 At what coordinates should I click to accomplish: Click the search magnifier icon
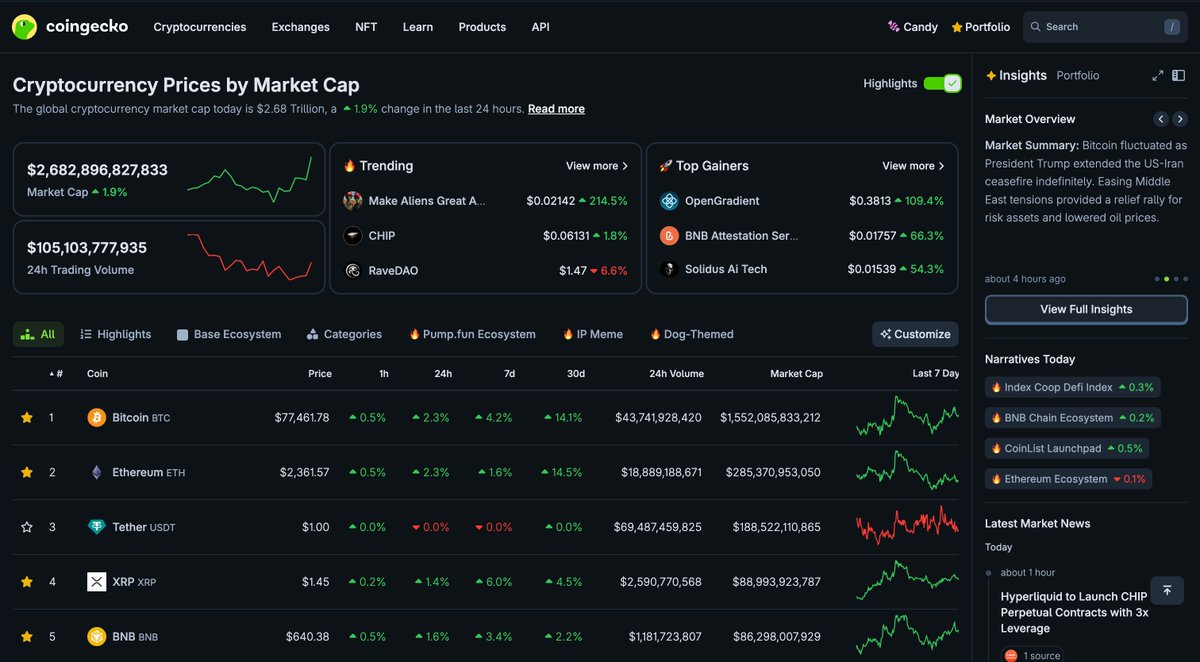(1034, 27)
